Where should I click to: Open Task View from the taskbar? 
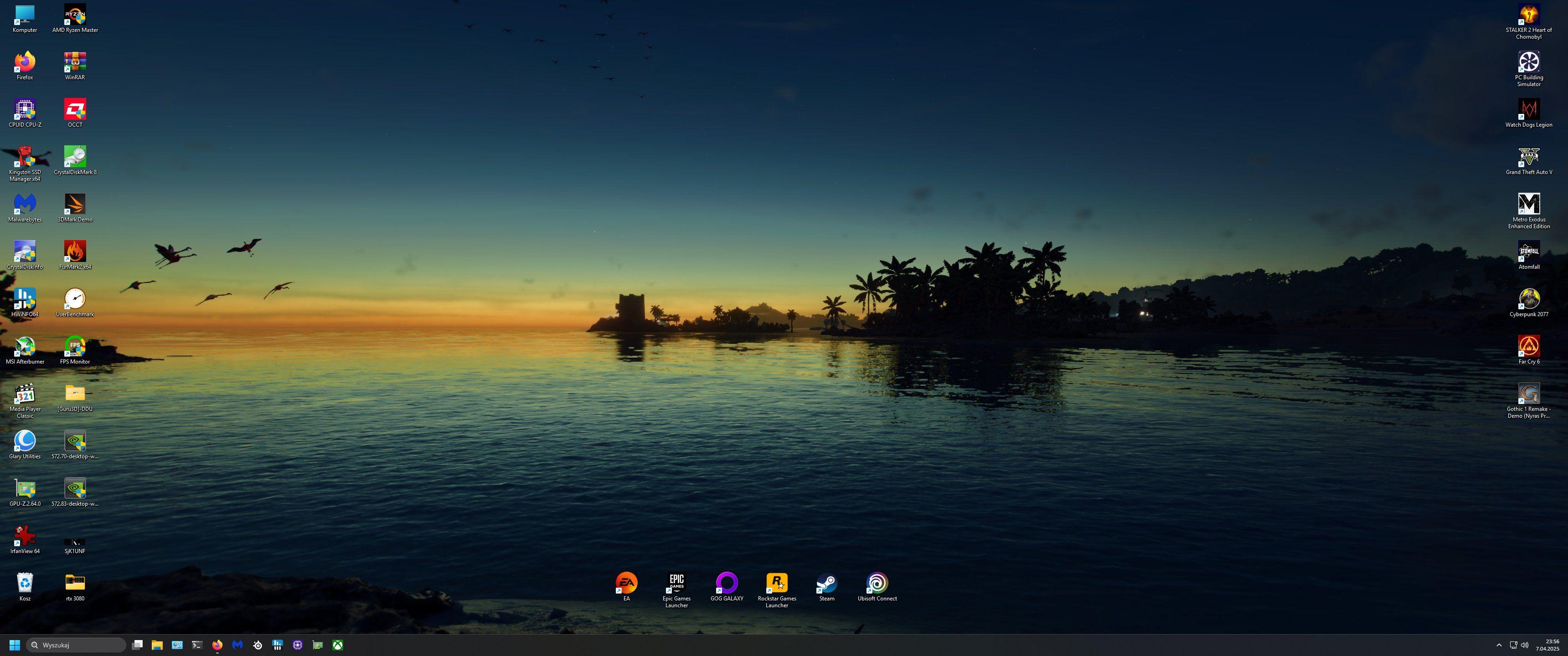[x=138, y=645]
